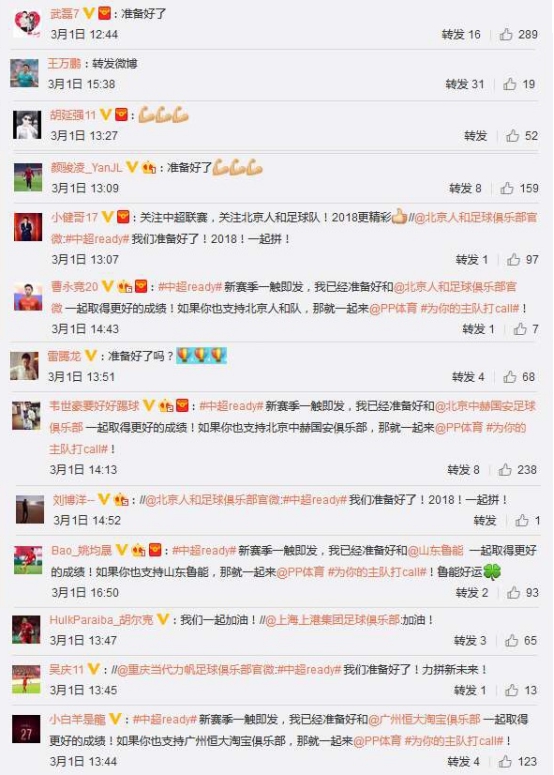The width and height of the screenshot is (554, 775).
Task: Click 转发 on 胡延强11's post
Action: click(475, 135)
